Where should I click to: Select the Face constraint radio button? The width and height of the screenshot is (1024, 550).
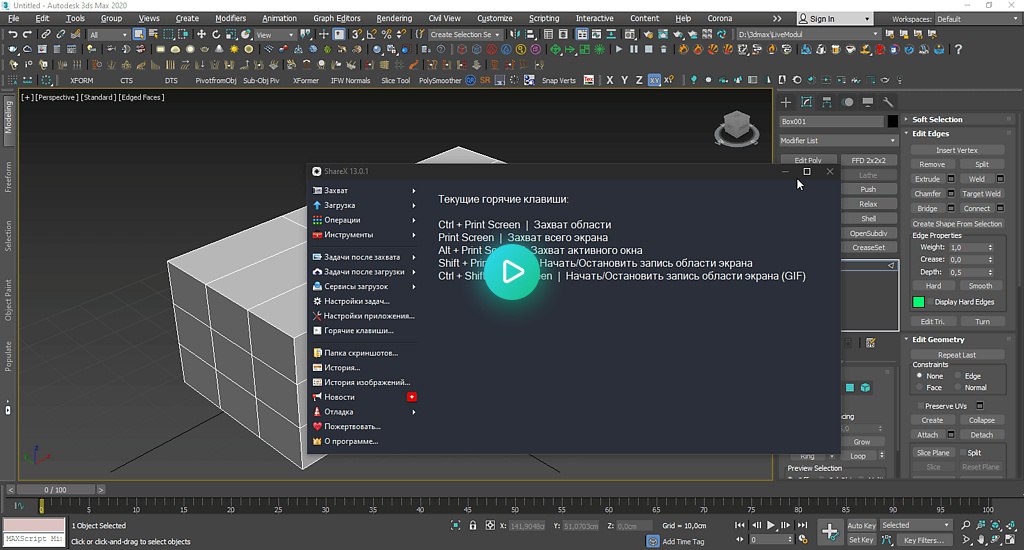point(920,387)
